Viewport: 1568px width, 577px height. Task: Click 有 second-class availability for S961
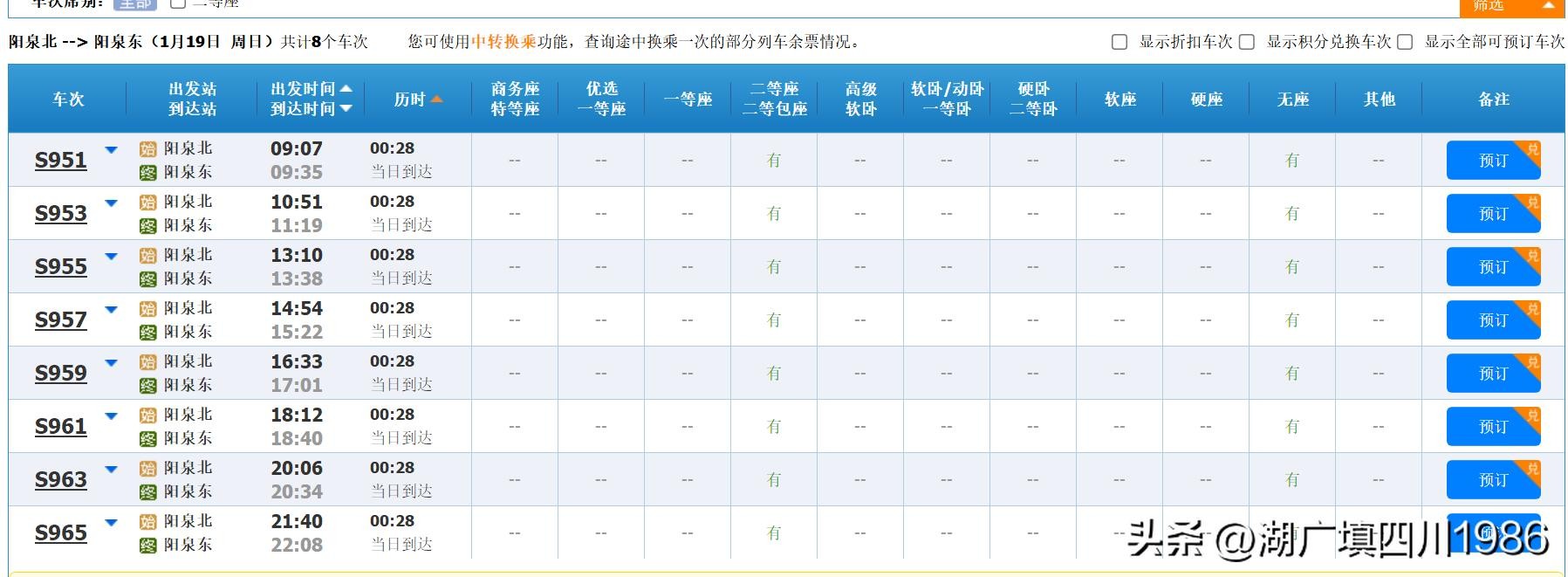(x=773, y=427)
